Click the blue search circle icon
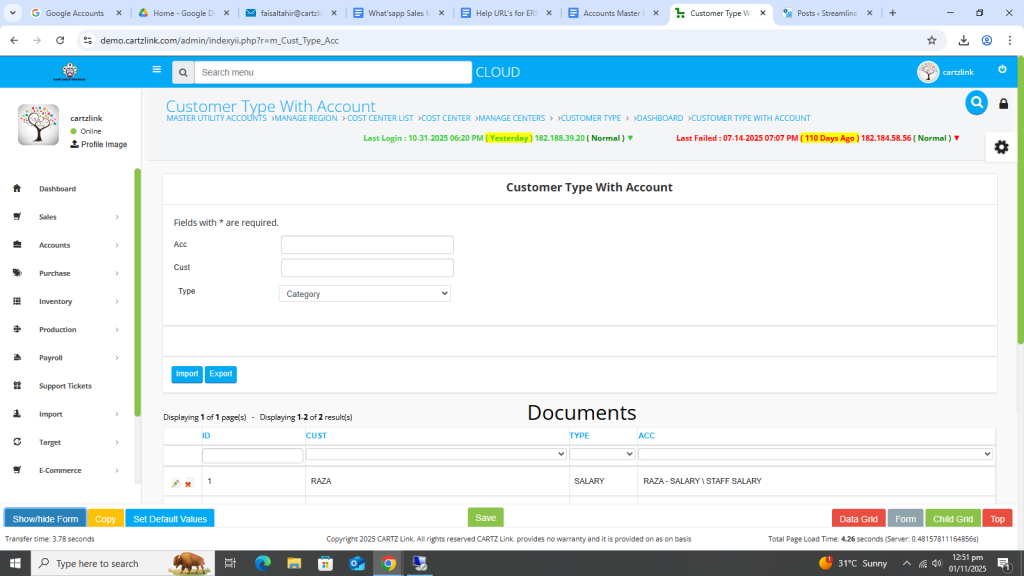Image resolution: width=1024 pixels, height=576 pixels. (x=976, y=102)
